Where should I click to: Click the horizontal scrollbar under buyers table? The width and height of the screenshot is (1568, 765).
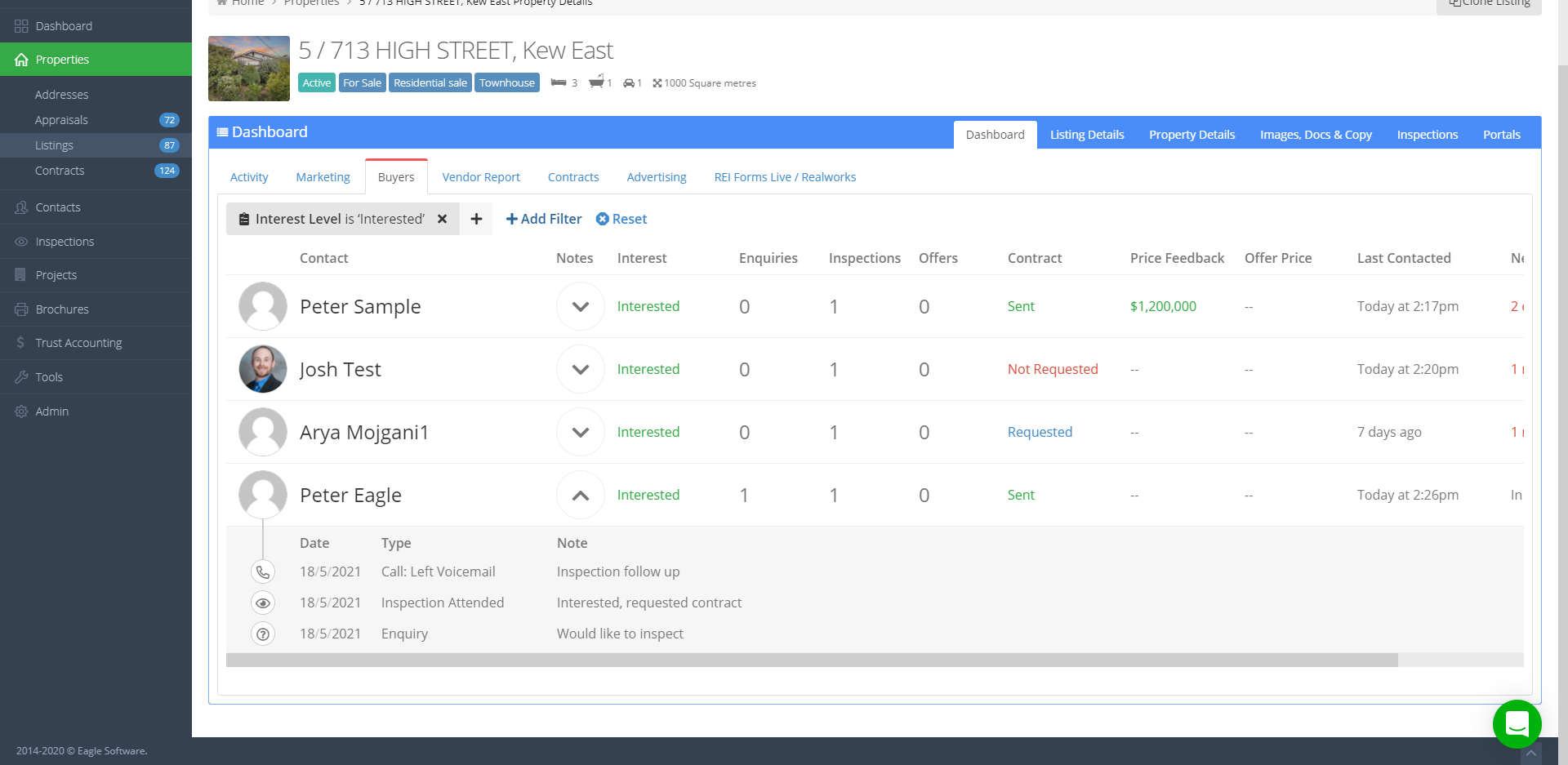coord(812,660)
